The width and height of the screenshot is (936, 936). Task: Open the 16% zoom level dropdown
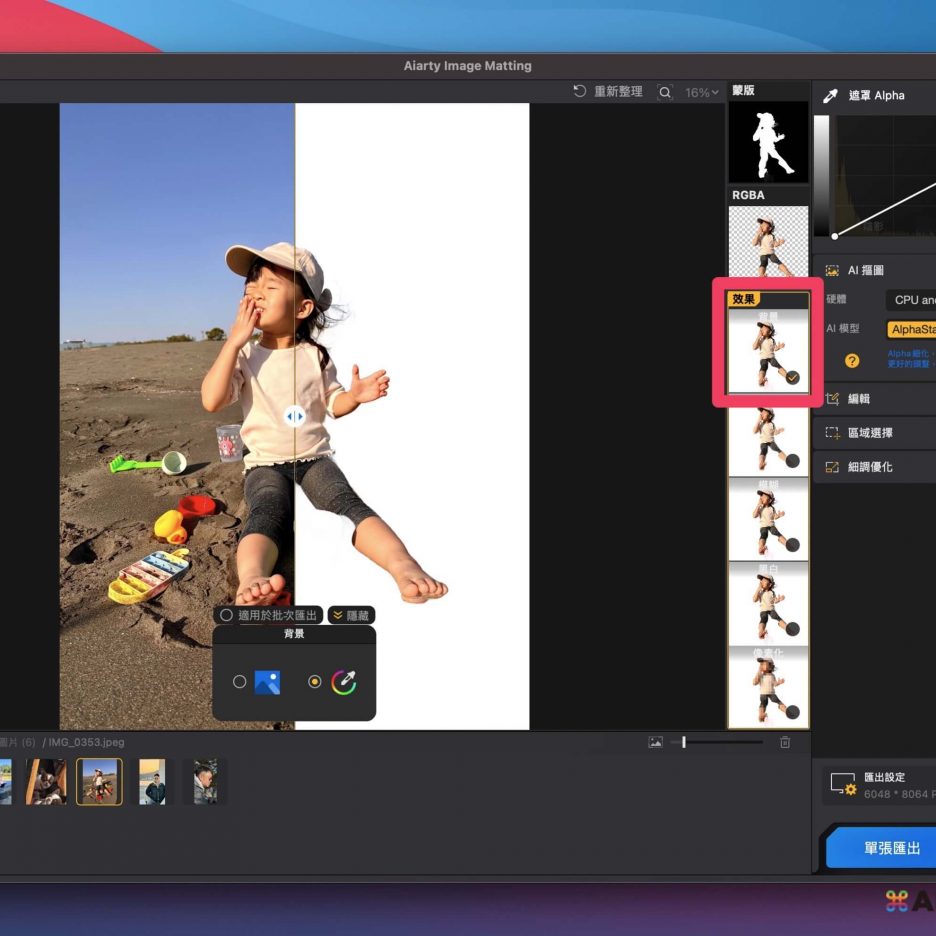701,93
